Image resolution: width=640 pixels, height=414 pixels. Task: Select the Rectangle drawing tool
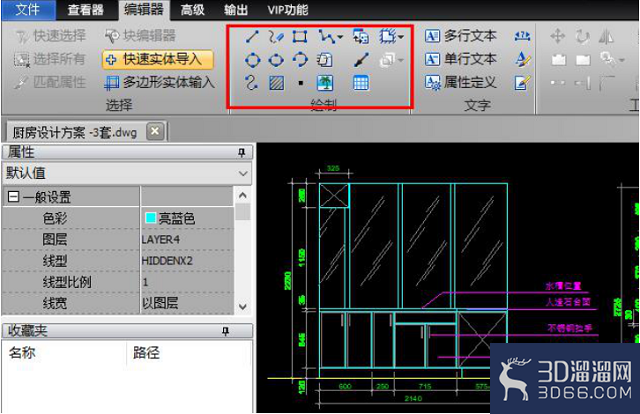click(x=300, y=37)
